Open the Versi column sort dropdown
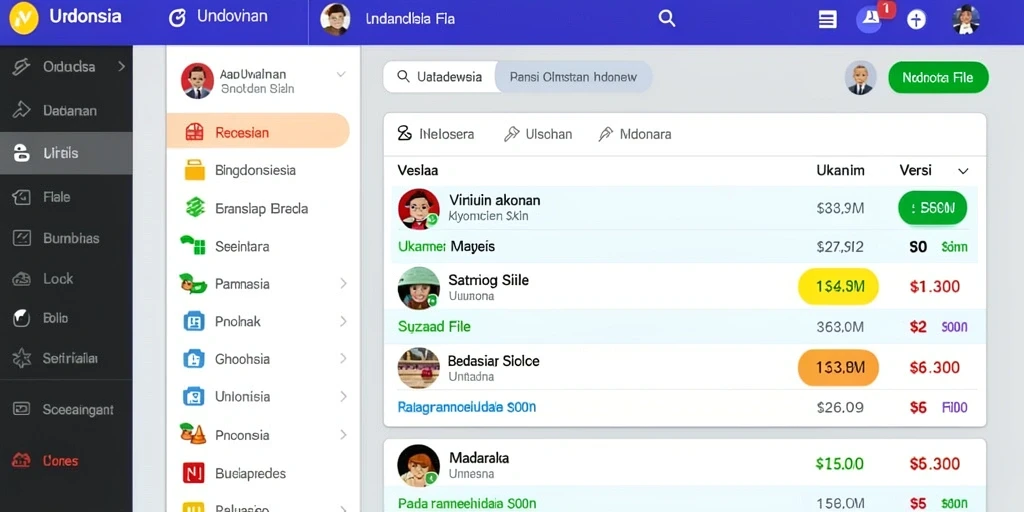Image resolution: width=1024 pixels, height=512 pixels. (x=963, y=171)
